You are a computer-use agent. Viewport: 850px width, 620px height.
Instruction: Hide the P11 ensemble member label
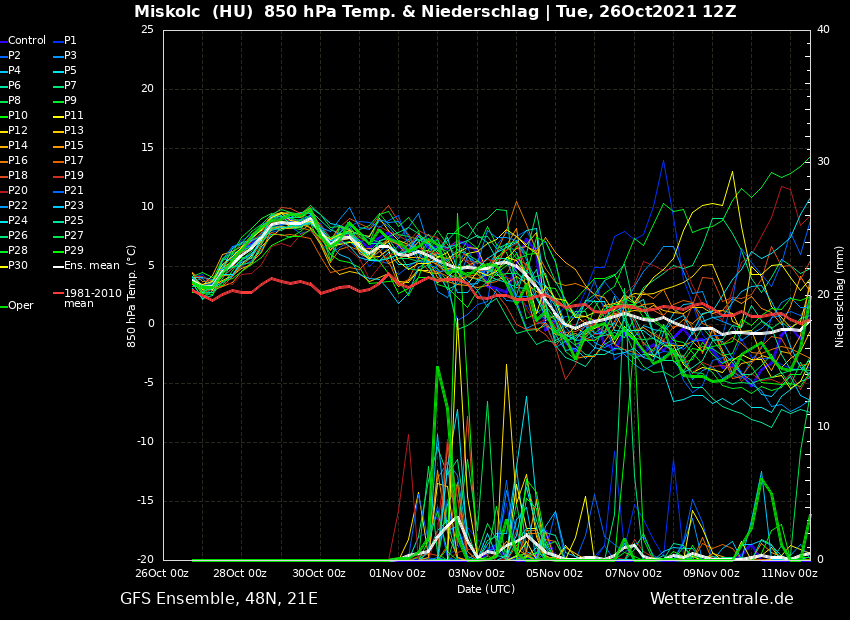(74, 116)
